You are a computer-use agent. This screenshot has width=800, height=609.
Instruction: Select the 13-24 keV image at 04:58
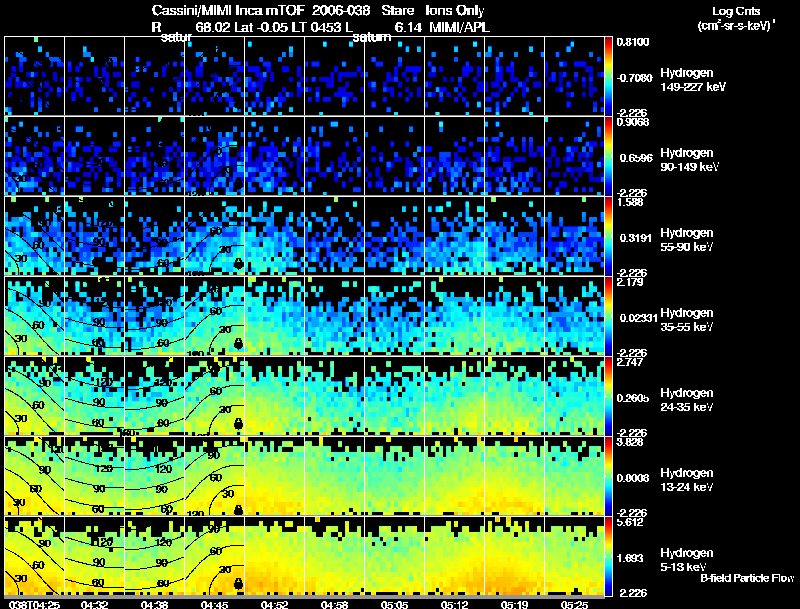[x=335, y=476]
